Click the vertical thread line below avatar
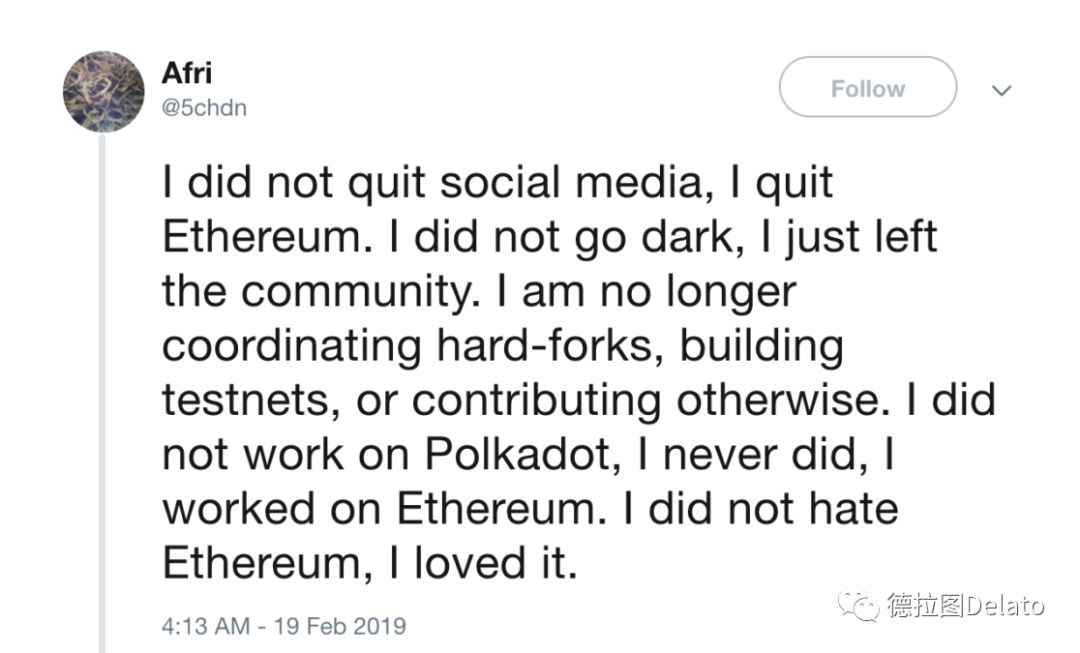The height and width of the screenshot is (653, 1080). tap(103, 393)
